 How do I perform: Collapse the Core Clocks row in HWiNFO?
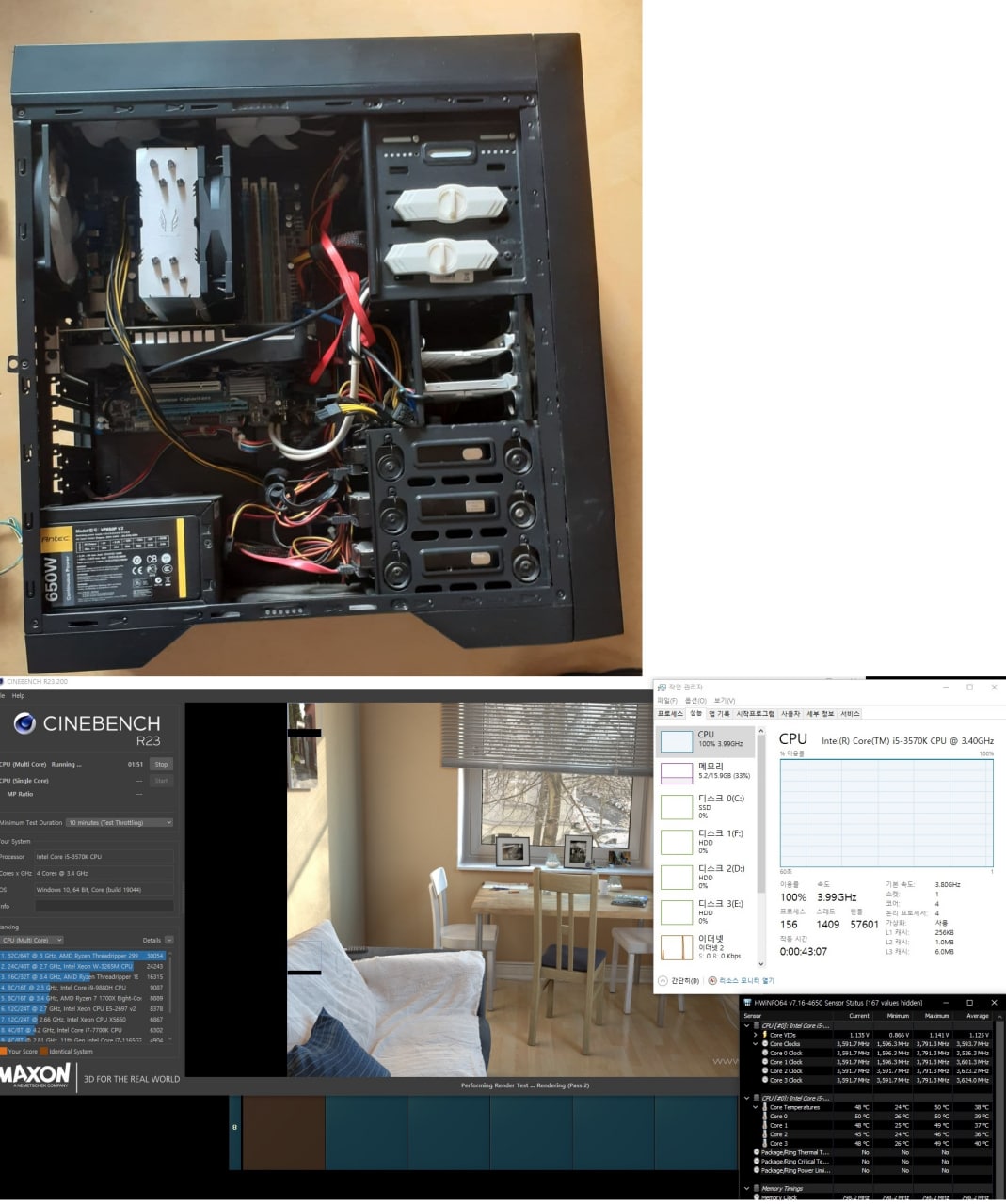pos(756,1044)
